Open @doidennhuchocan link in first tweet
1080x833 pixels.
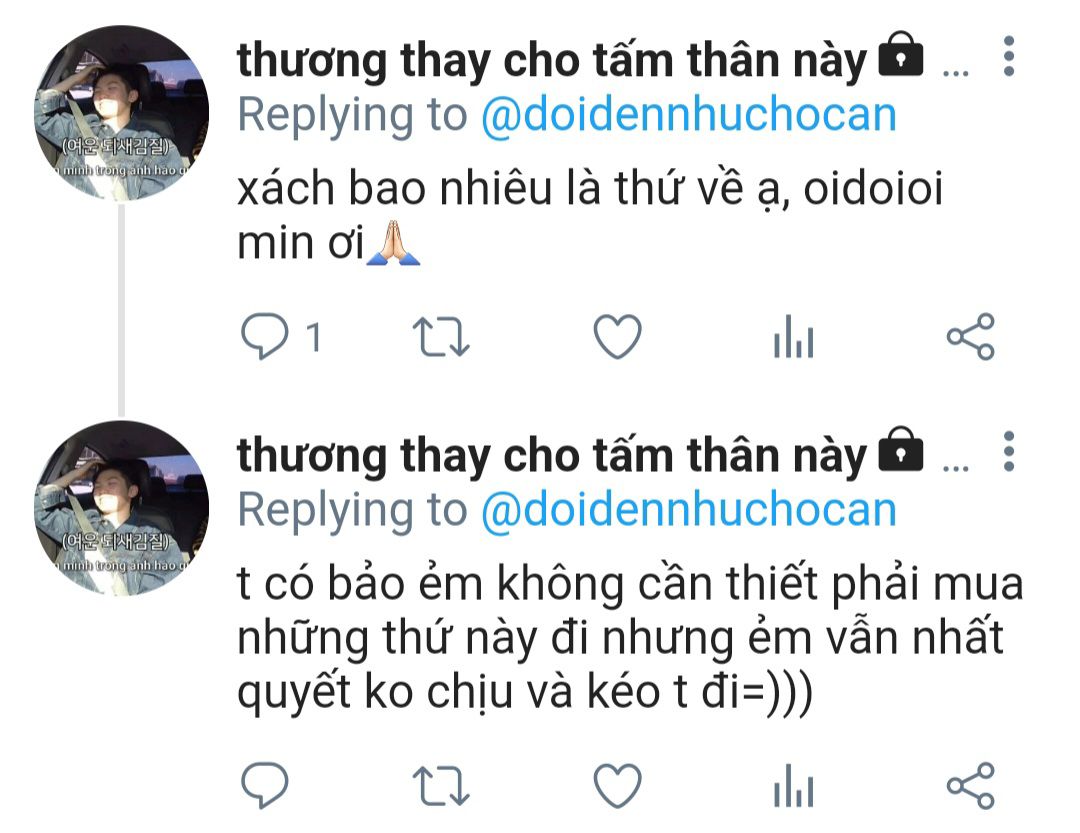click(x=689, y=114)
